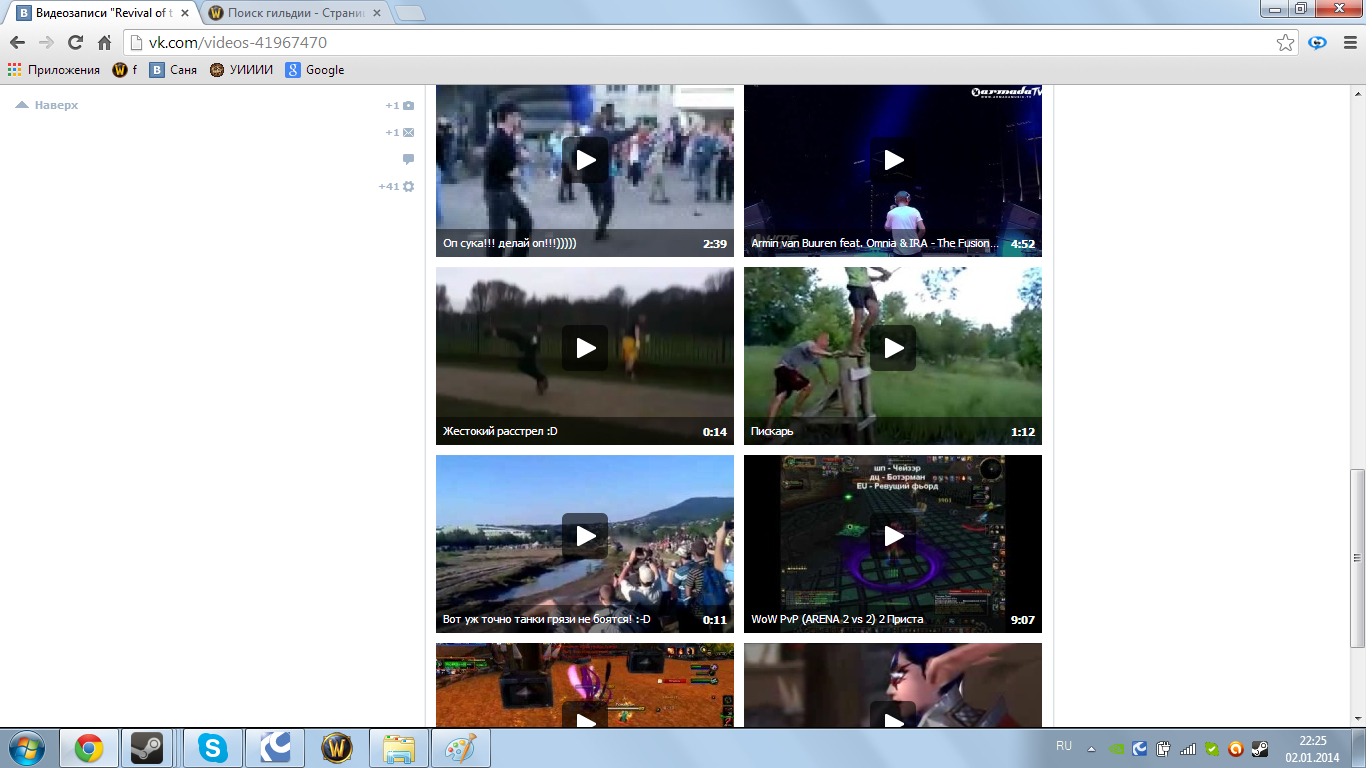Switch to the 'Видеозаписи Revival of' tab

[x=100, y=13]
